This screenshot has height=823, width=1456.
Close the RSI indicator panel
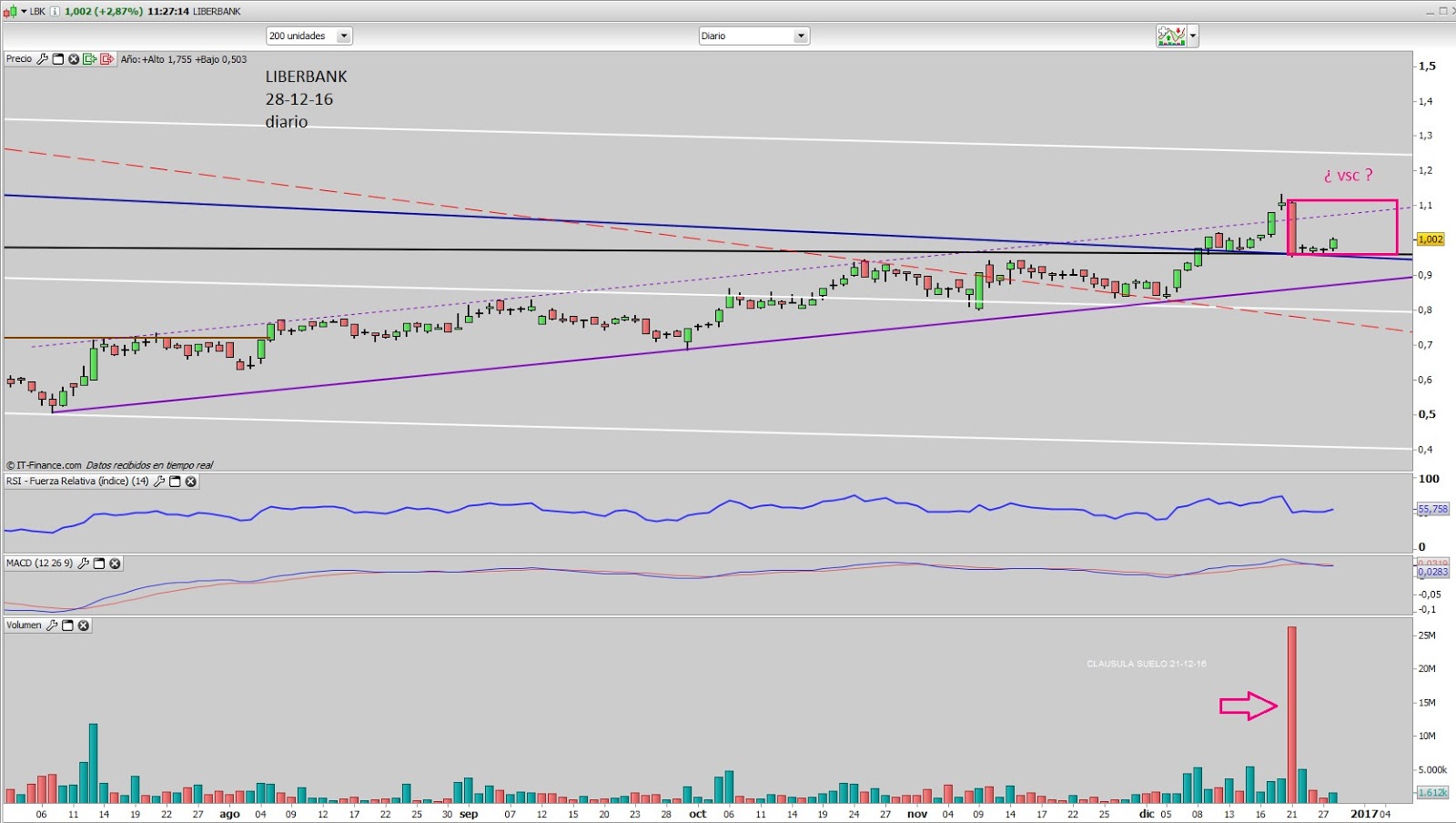pos(191,482)
